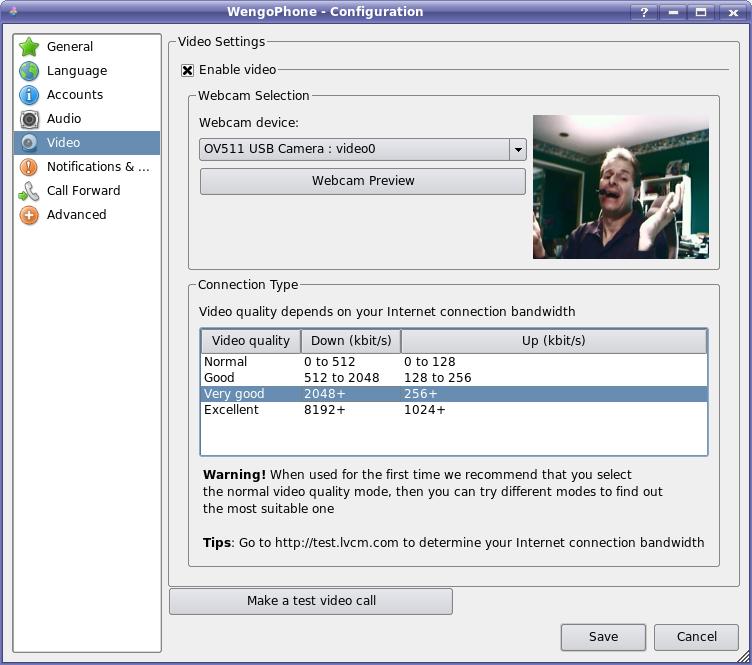Screen dimensions: 752x665
Task: Save the configuration settings
Action: (x=603, y=637)
